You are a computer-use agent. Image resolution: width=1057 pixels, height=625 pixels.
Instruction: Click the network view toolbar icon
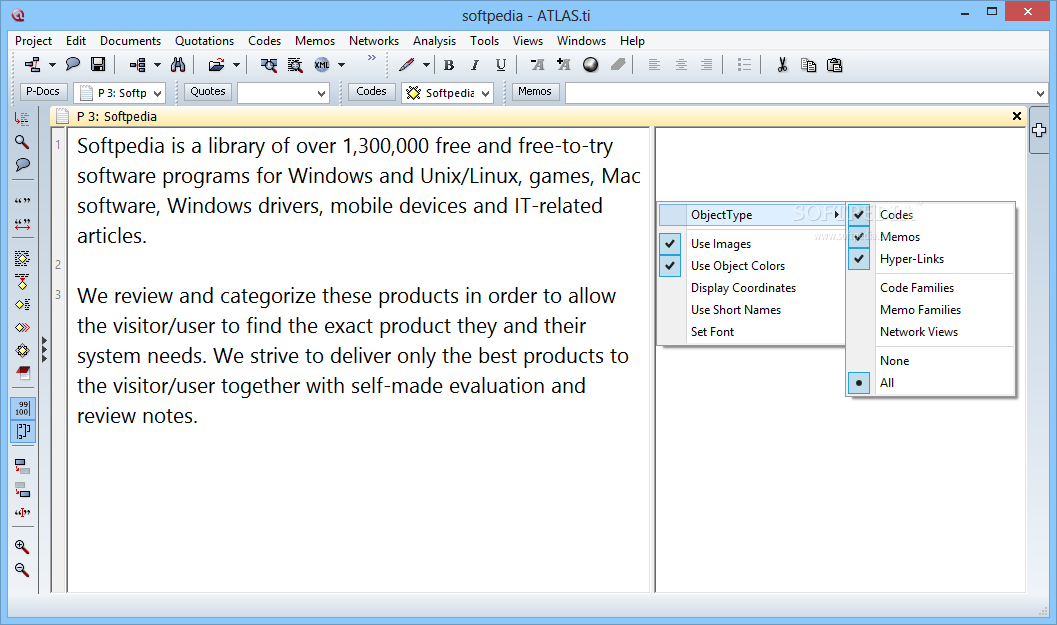pyautogui.click(x=32, y=65)
